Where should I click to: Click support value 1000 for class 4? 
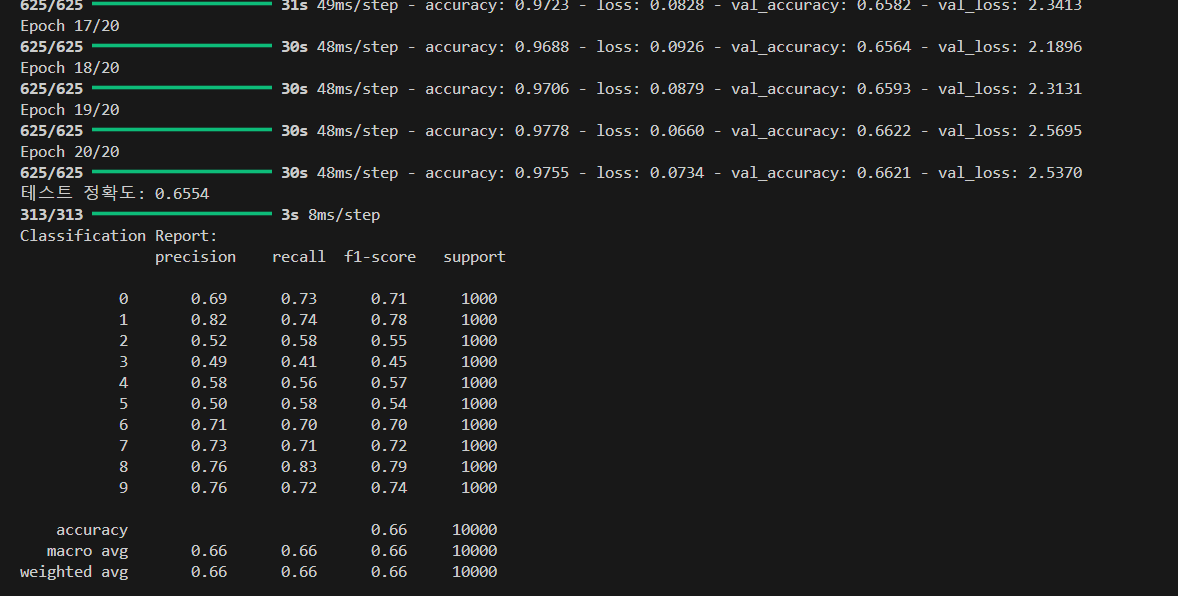click(479, 383)
